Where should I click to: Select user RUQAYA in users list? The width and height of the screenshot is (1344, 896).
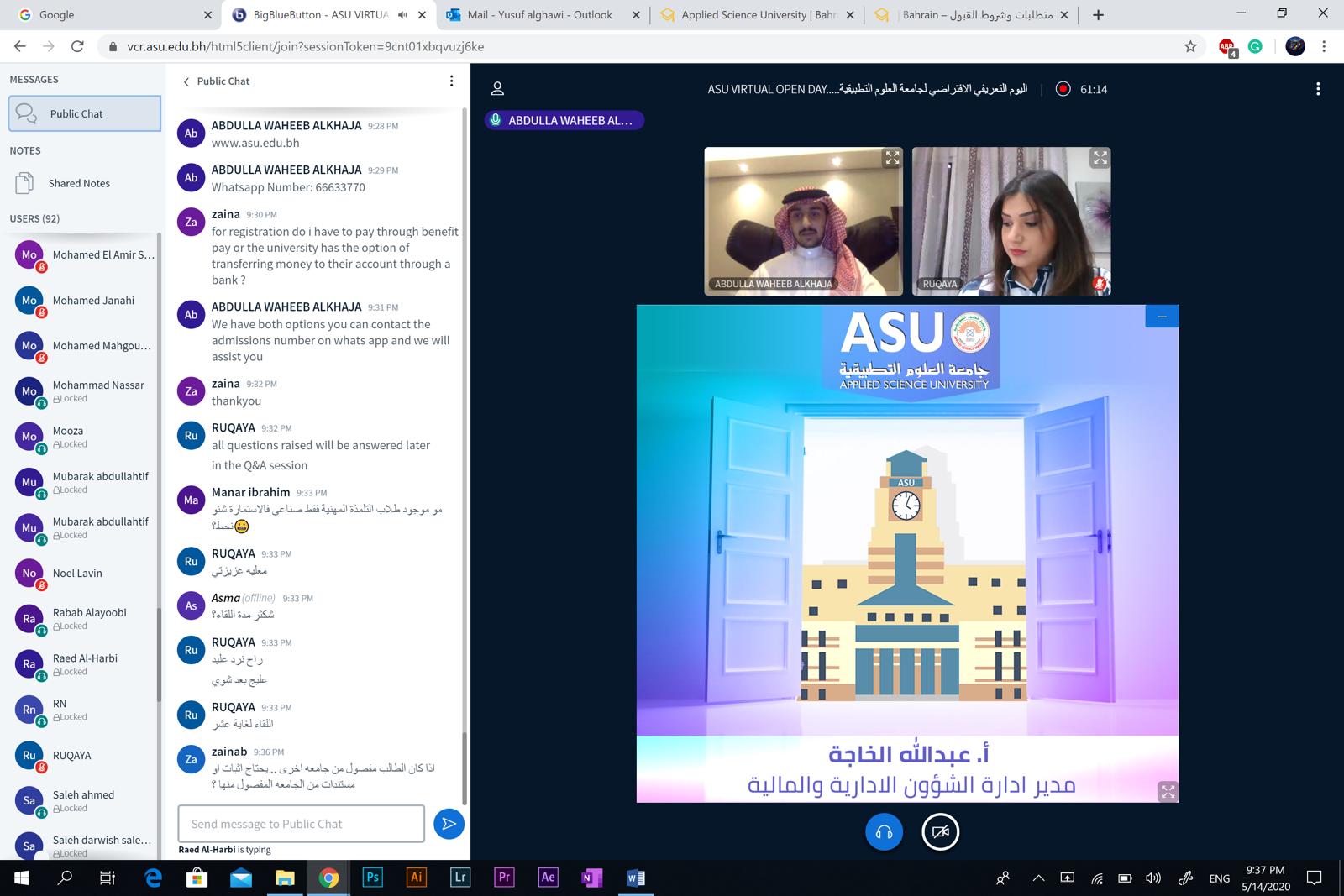click(x=84, y=756)
